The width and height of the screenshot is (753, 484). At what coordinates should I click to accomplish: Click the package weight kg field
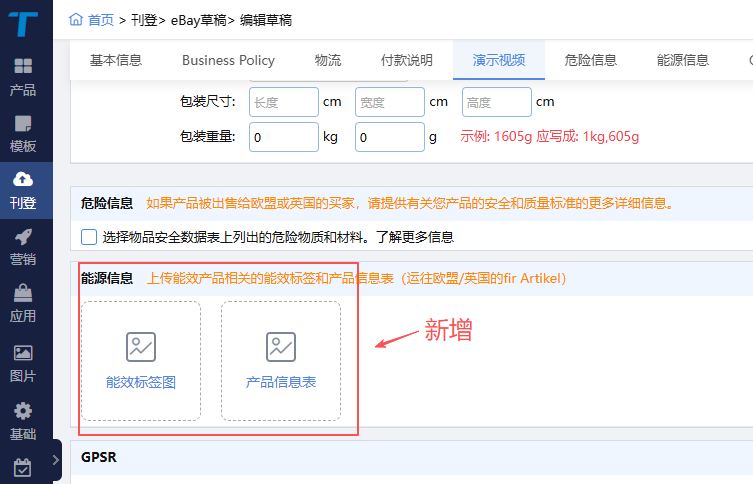[283, 137]
